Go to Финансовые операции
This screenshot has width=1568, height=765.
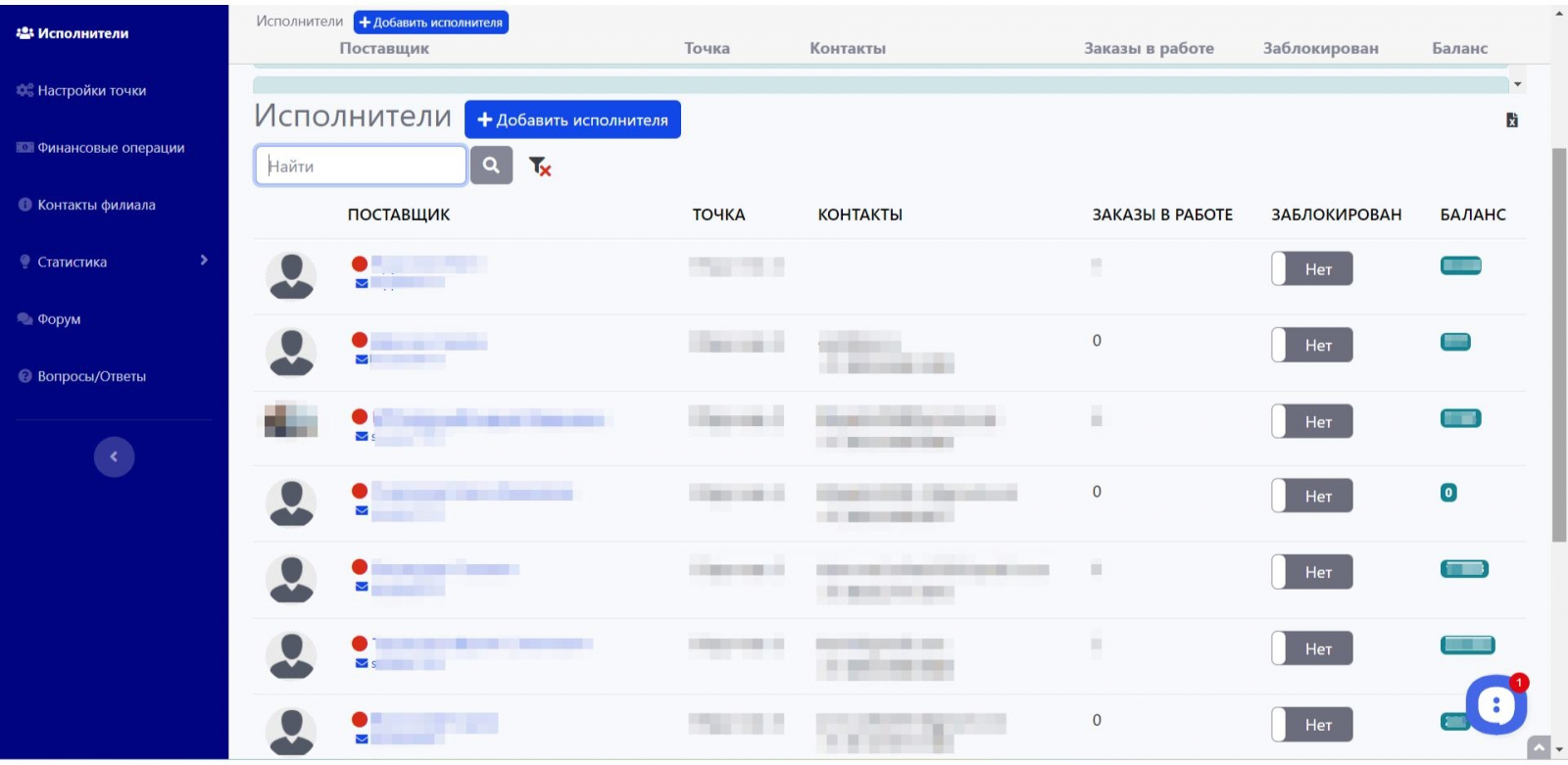100,148
